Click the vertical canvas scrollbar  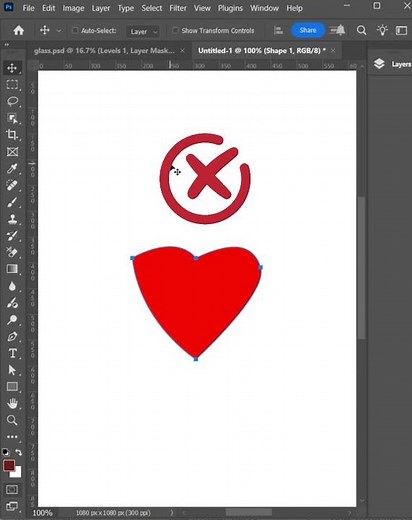[362, 268]
